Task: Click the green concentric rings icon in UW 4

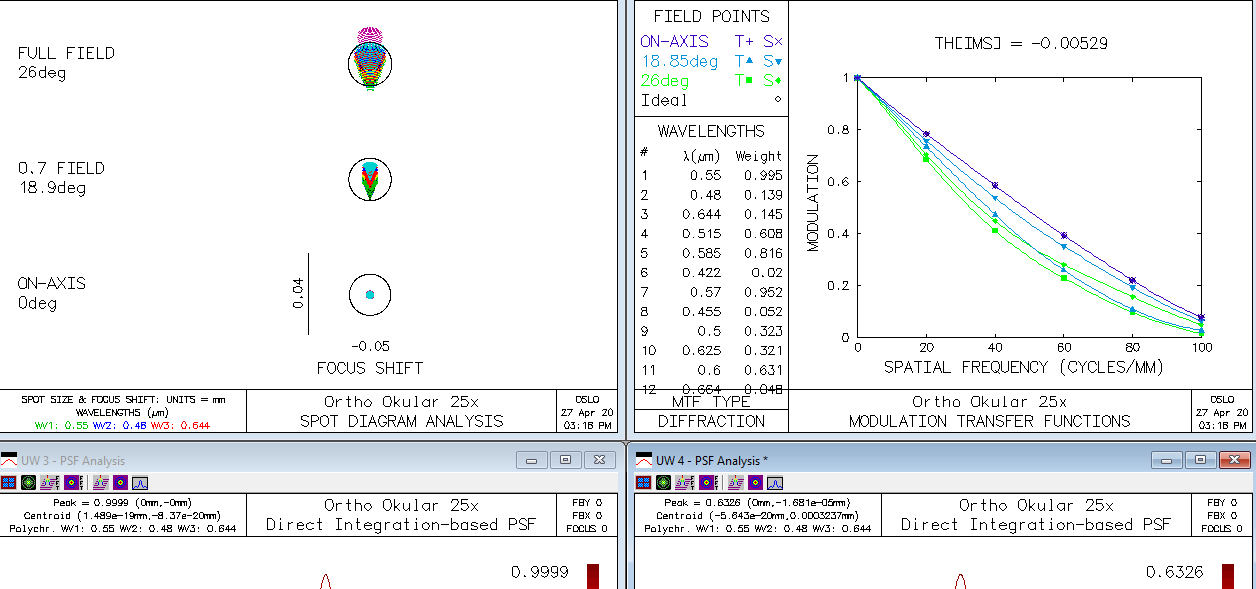Action: click(x=663, y=482)
